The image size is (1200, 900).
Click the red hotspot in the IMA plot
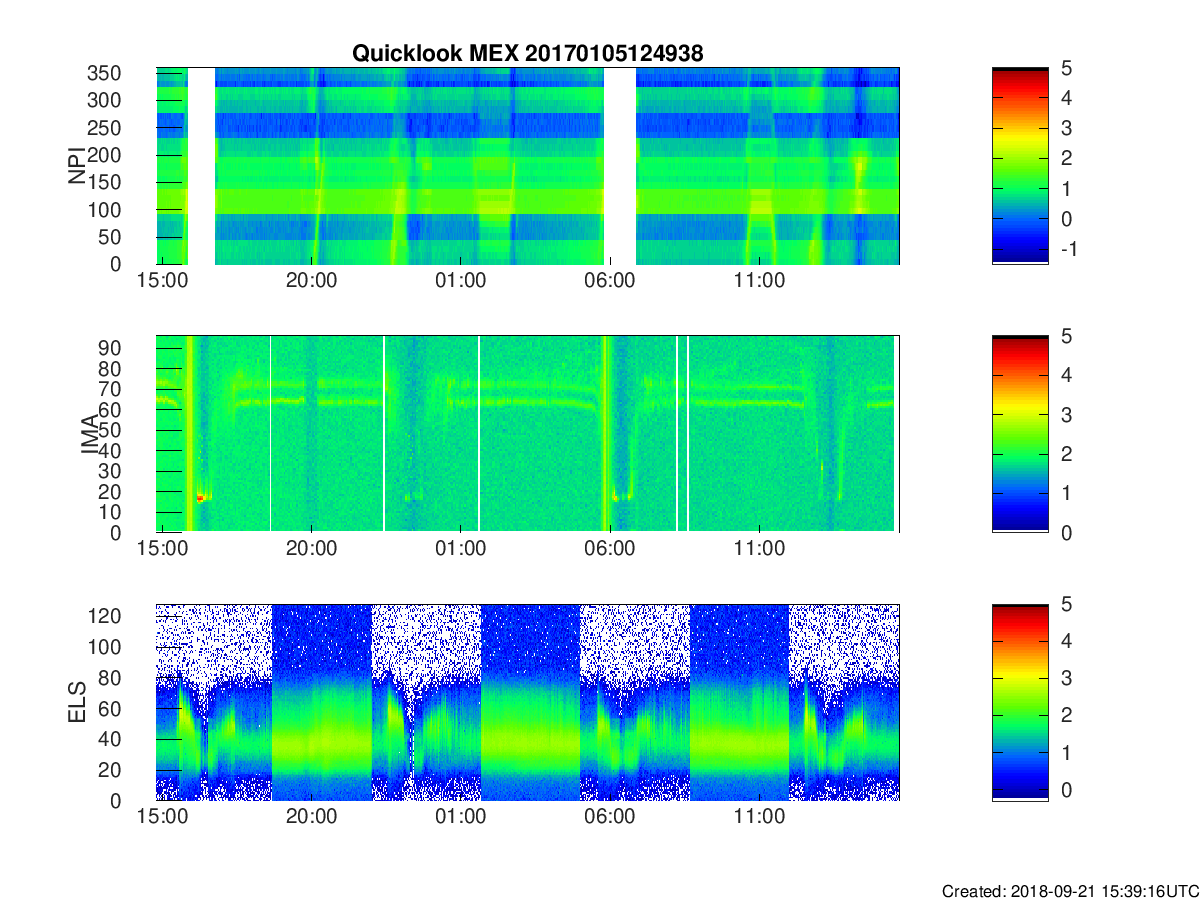[201, 497]
